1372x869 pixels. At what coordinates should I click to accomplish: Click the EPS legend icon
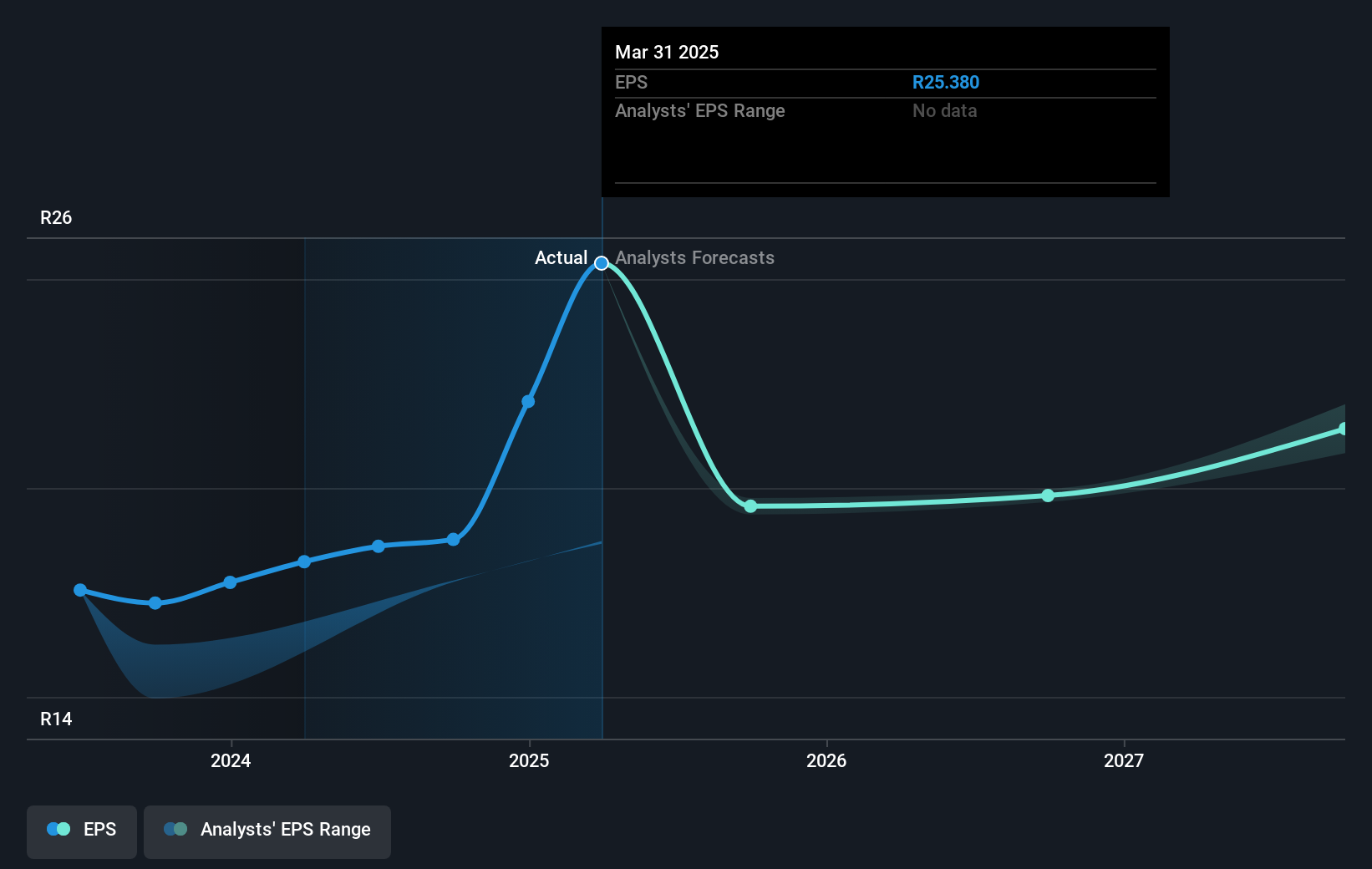point(58,829)
